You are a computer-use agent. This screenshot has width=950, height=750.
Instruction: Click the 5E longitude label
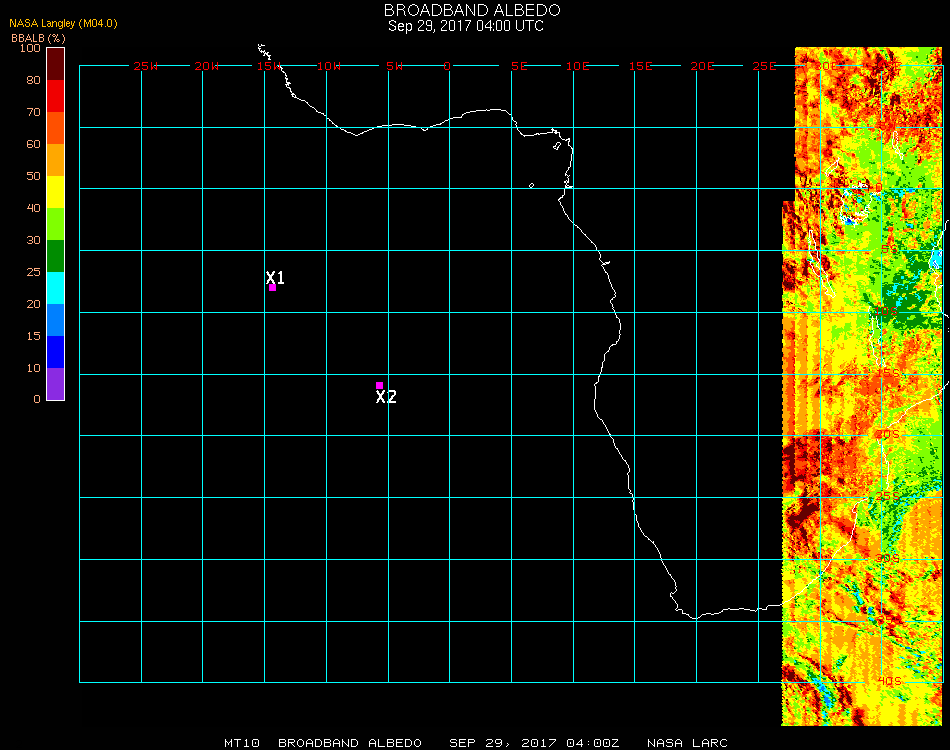click(519, 66)
